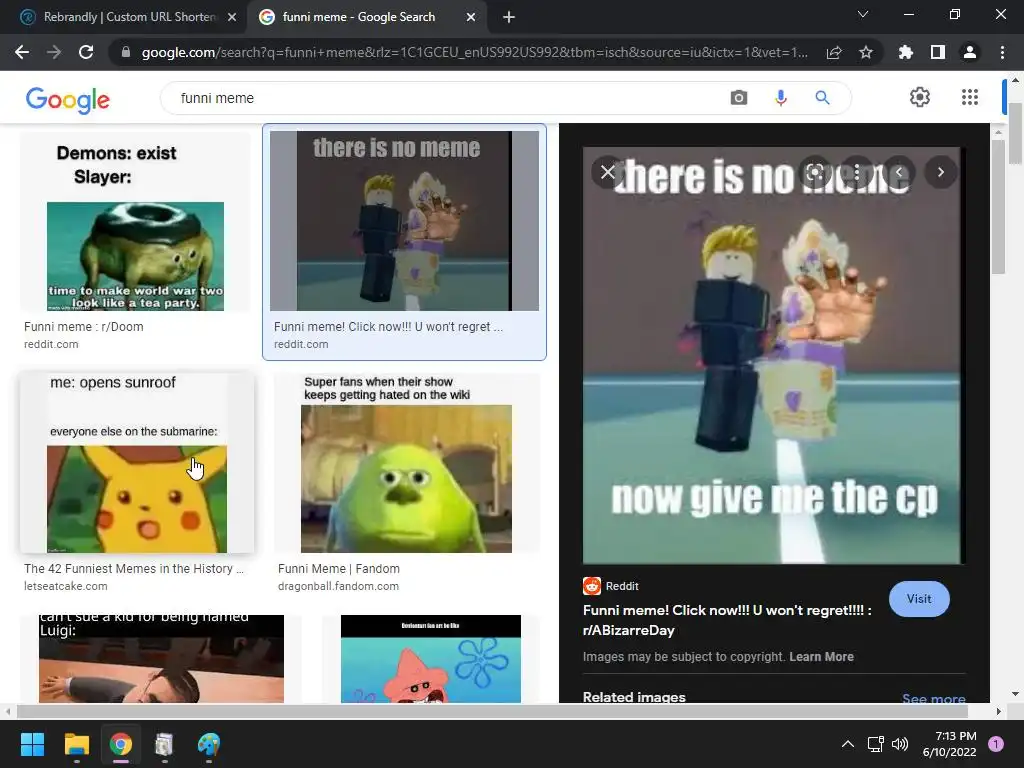Open The 42 Funniest Memes result title
Image resolution: width=1024 pixels, height=768 pixels.
click(x=134, y=569)
